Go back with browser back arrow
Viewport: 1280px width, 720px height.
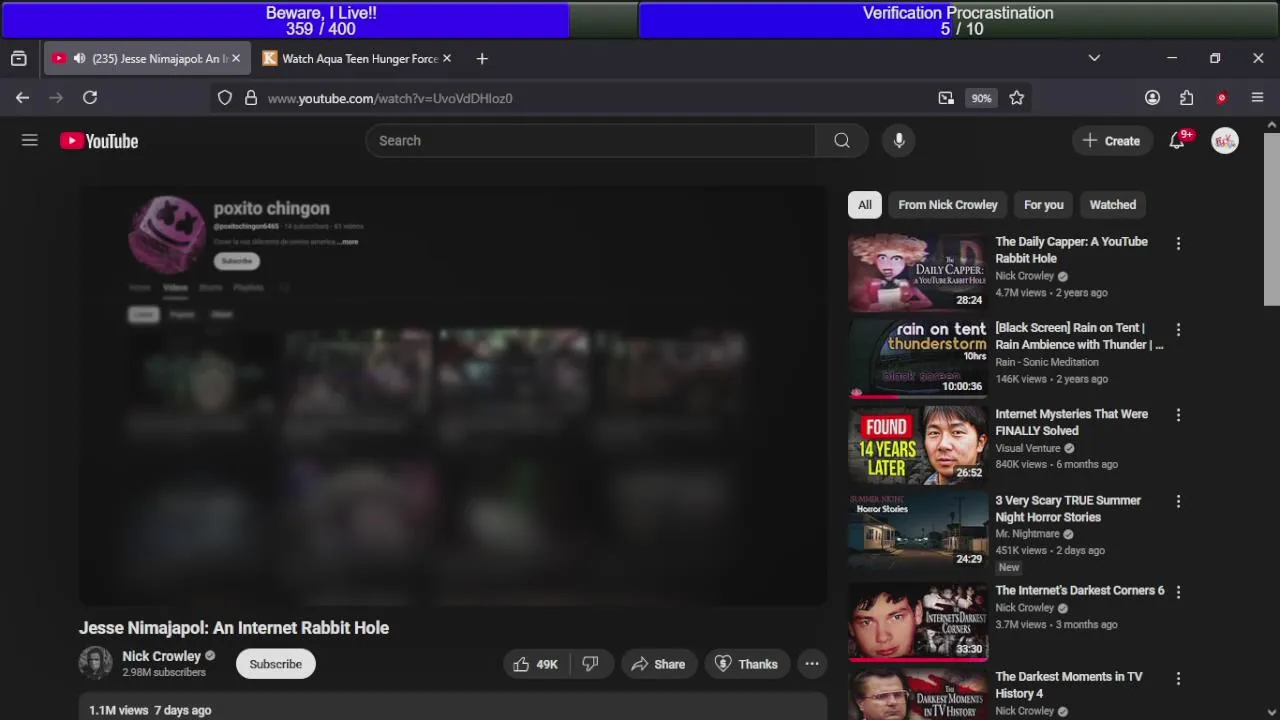pos(23,98)
